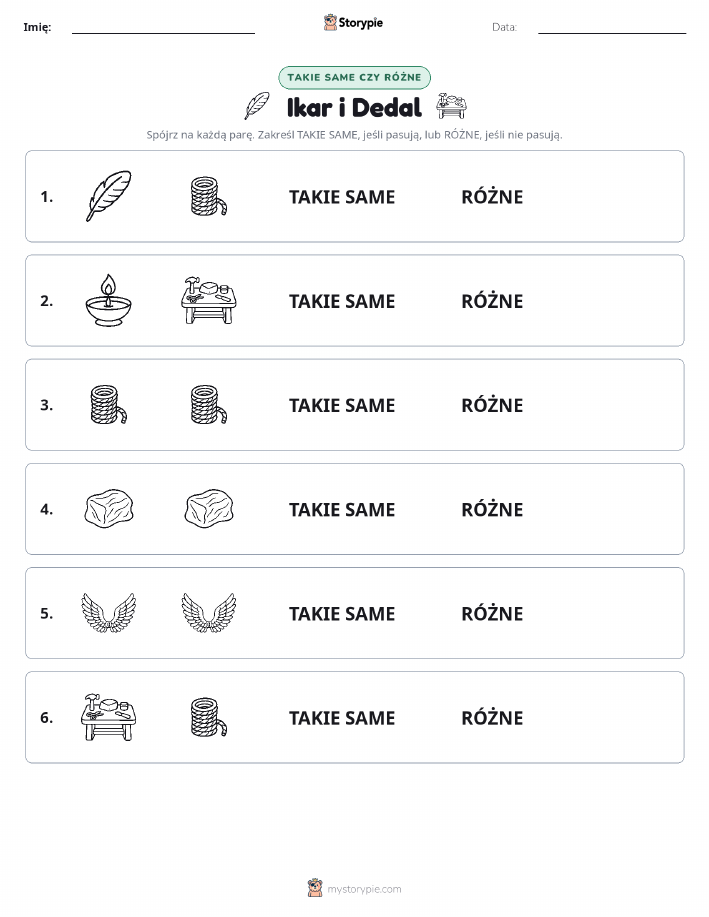Click the left rope coil in row 3
709x917 pixels.
point(109,405)
